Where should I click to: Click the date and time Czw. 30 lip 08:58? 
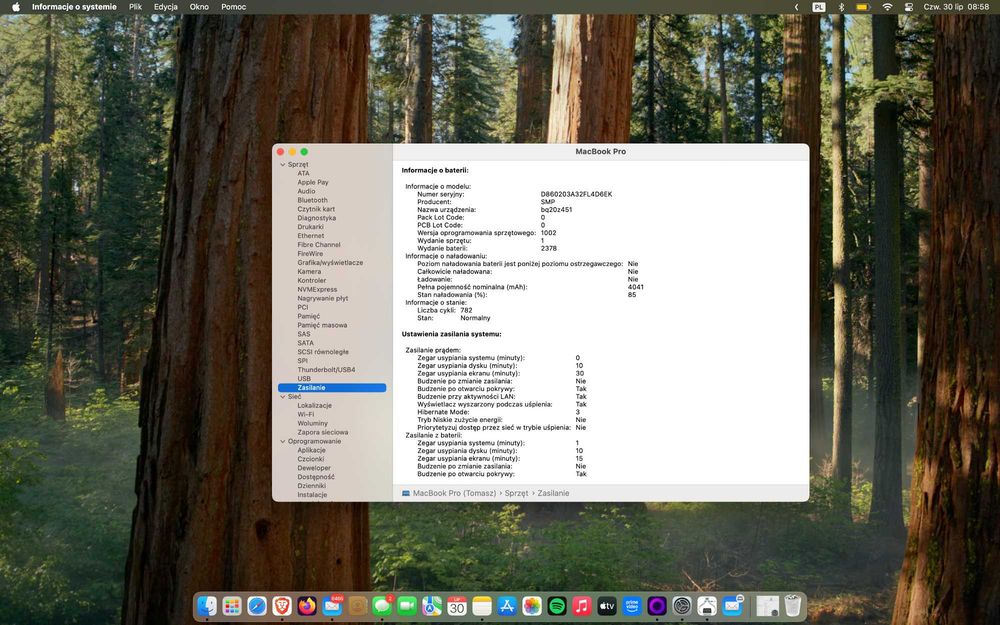coord(956,7)
